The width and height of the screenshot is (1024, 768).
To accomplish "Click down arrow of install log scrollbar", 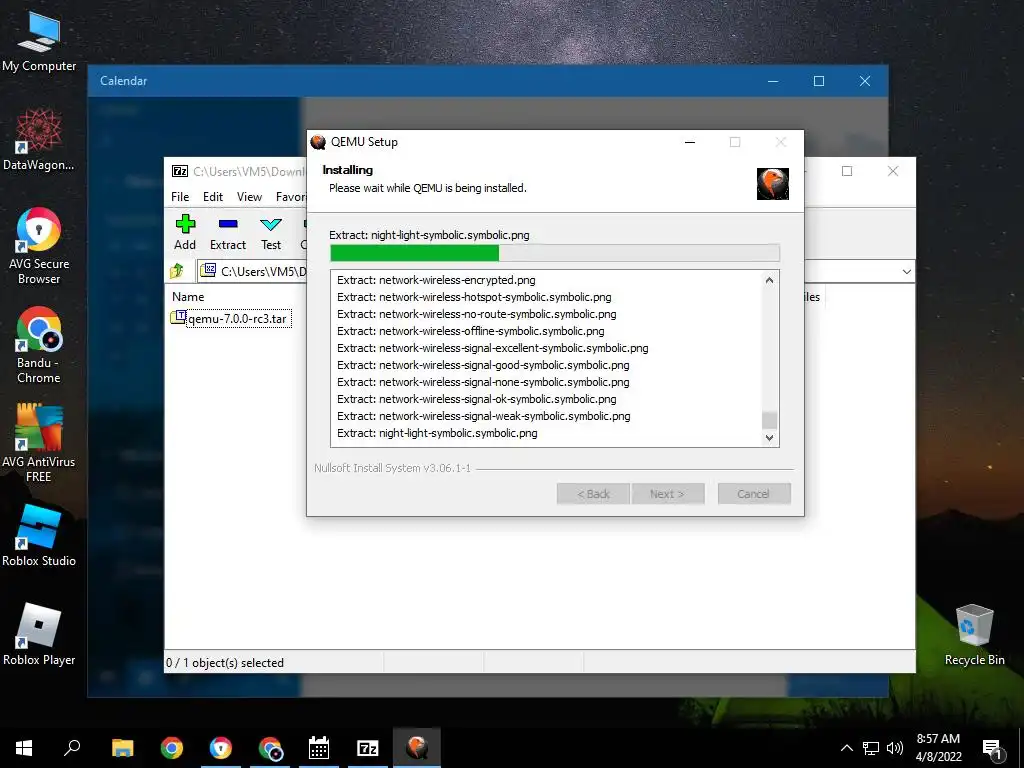I will [x=769, y=438].
